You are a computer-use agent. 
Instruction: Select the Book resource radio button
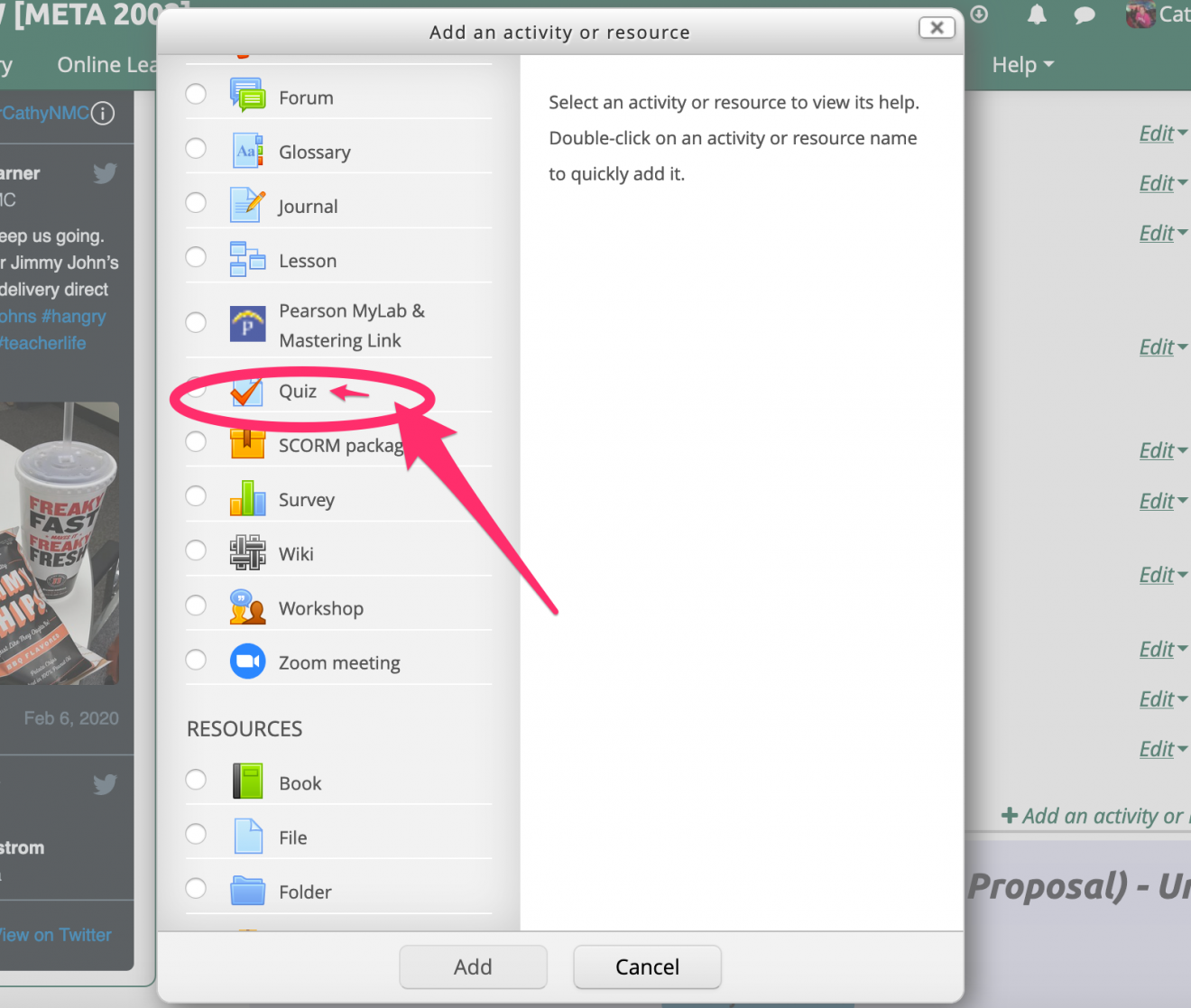pyautogui.click(x=196, y=780)
